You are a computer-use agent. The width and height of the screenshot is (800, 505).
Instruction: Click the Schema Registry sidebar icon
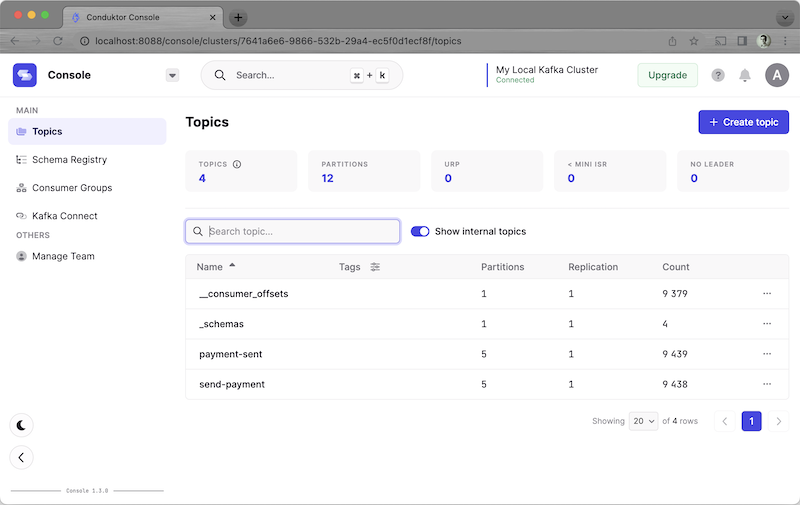(21, 160)
